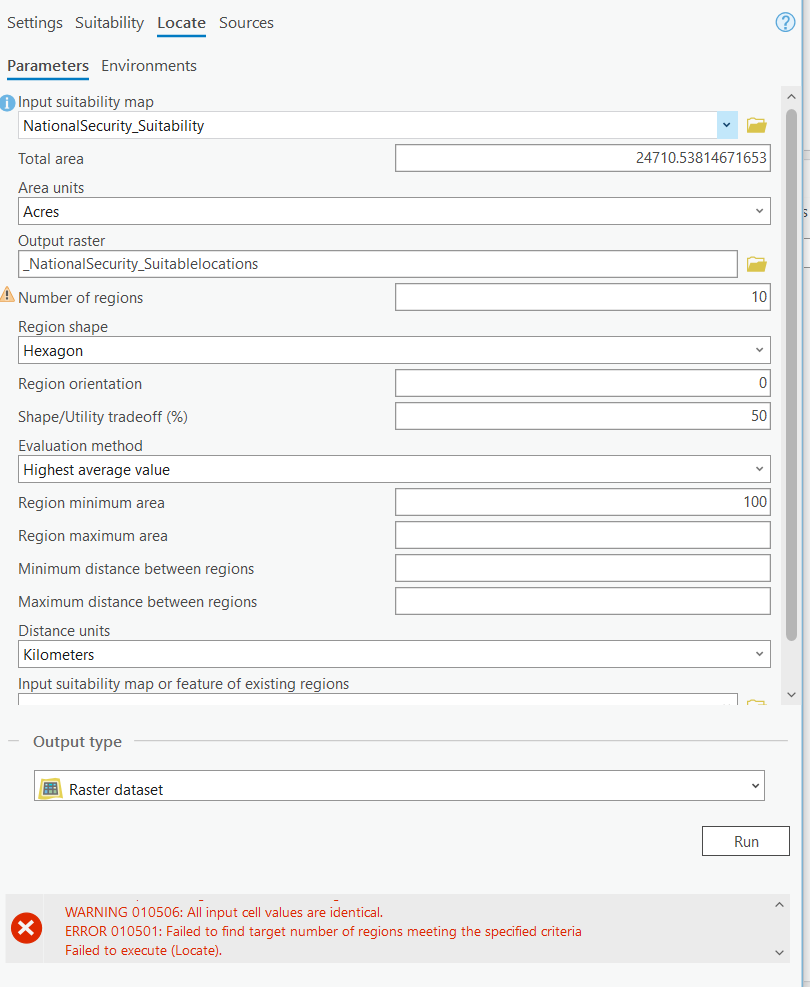This screenshot has height=987, width=810.
Task: Switch to the Suitability tab
Action: (x=109, y=22)
